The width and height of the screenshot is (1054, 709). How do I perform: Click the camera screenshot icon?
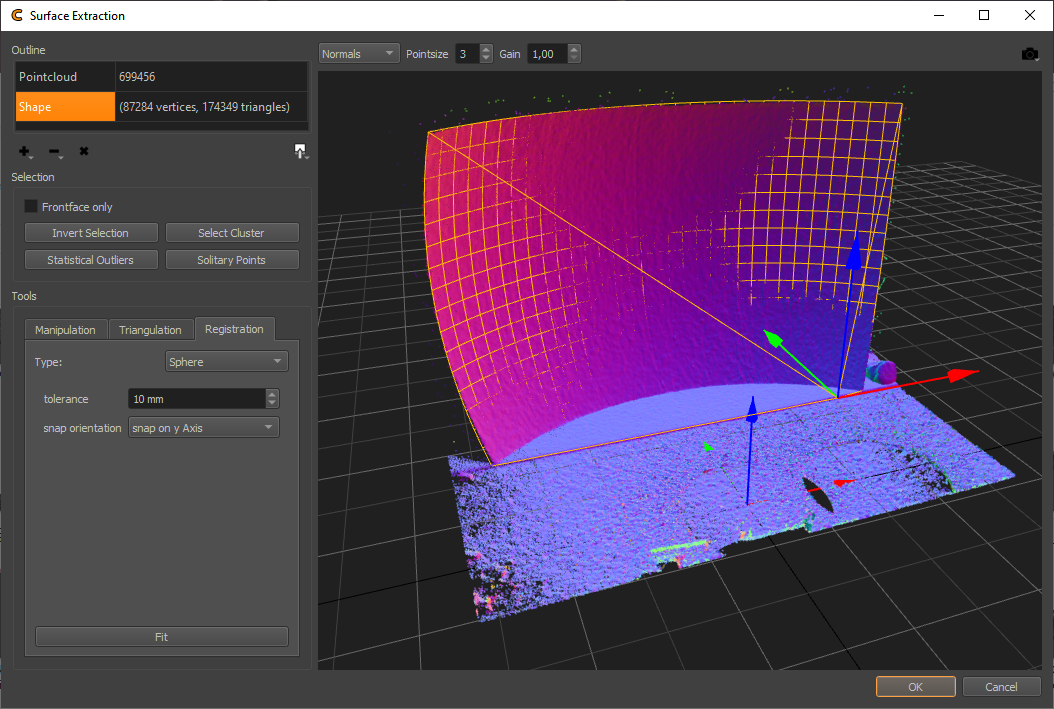(1030, 54)
